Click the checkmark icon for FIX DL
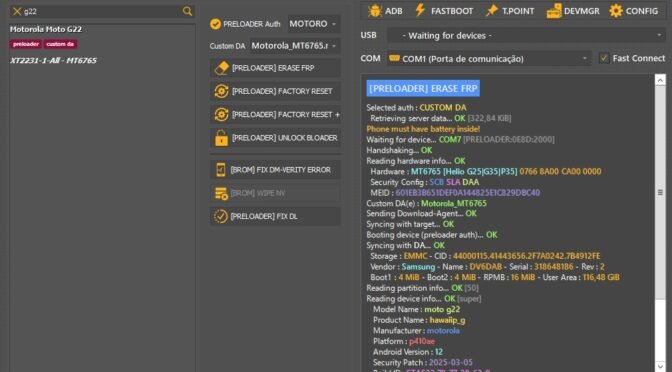This screenshot has width=672, height=372. [x=221, y=216]
